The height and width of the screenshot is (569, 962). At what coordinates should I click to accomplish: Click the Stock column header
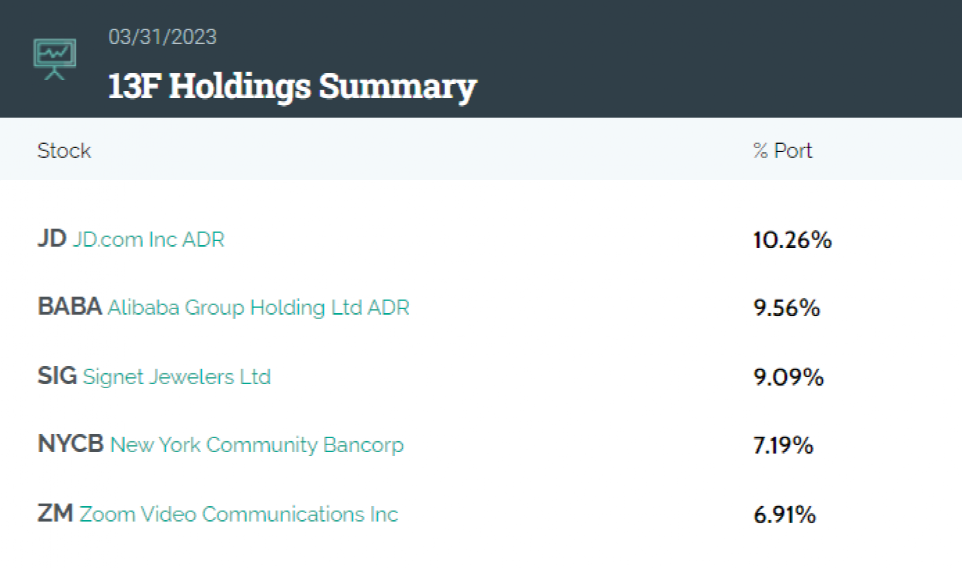pyautogui.click(x=64, y=150)
